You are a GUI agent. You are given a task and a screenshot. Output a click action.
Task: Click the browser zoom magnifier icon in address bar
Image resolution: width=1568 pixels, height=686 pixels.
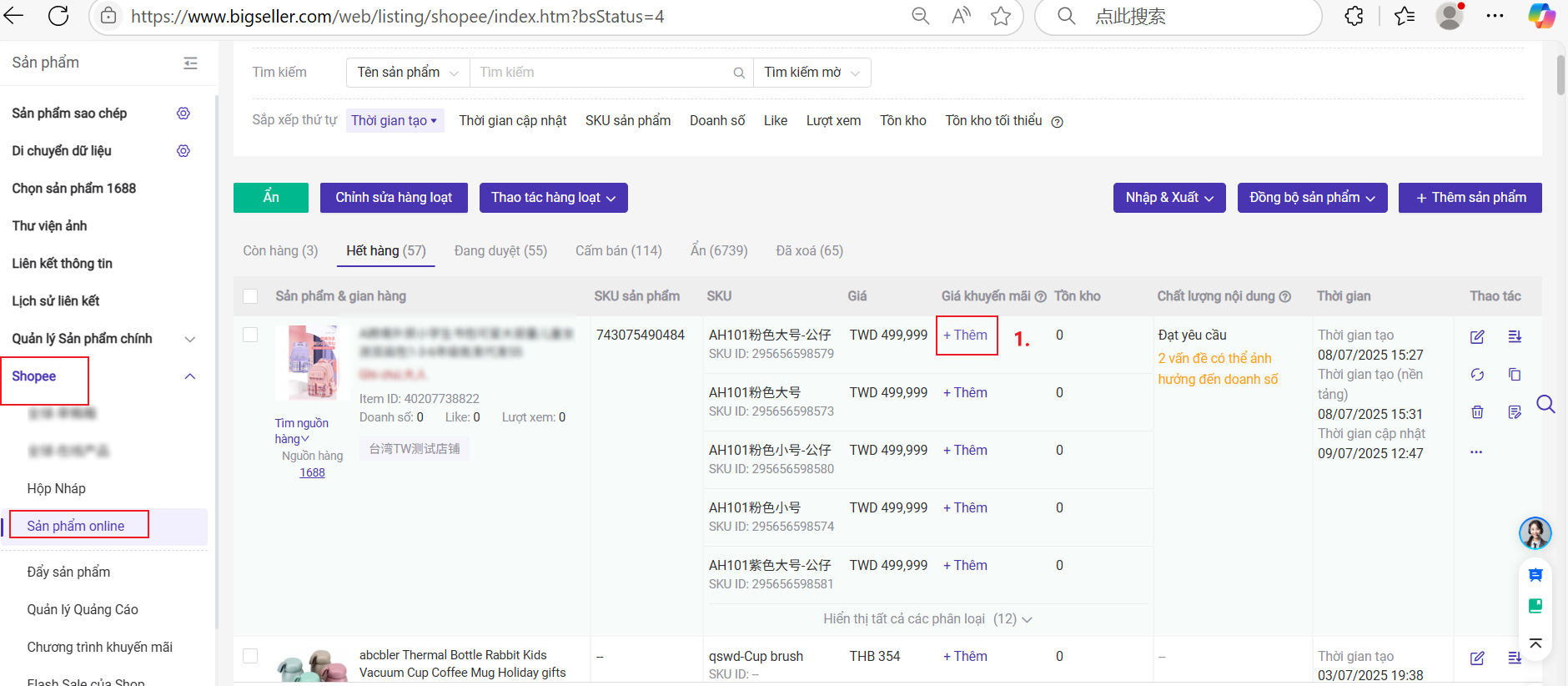click(x=921, y=16)
